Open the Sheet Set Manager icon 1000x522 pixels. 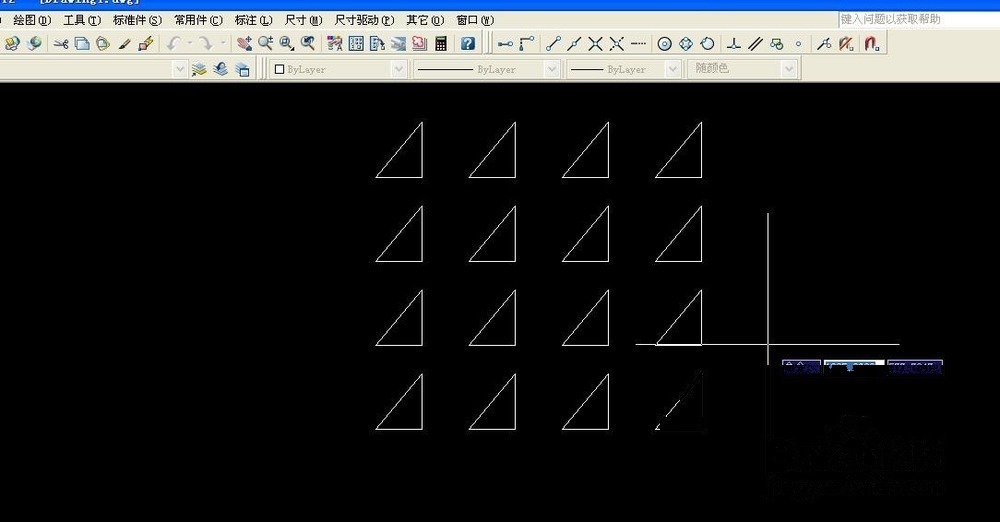point(399,43)
